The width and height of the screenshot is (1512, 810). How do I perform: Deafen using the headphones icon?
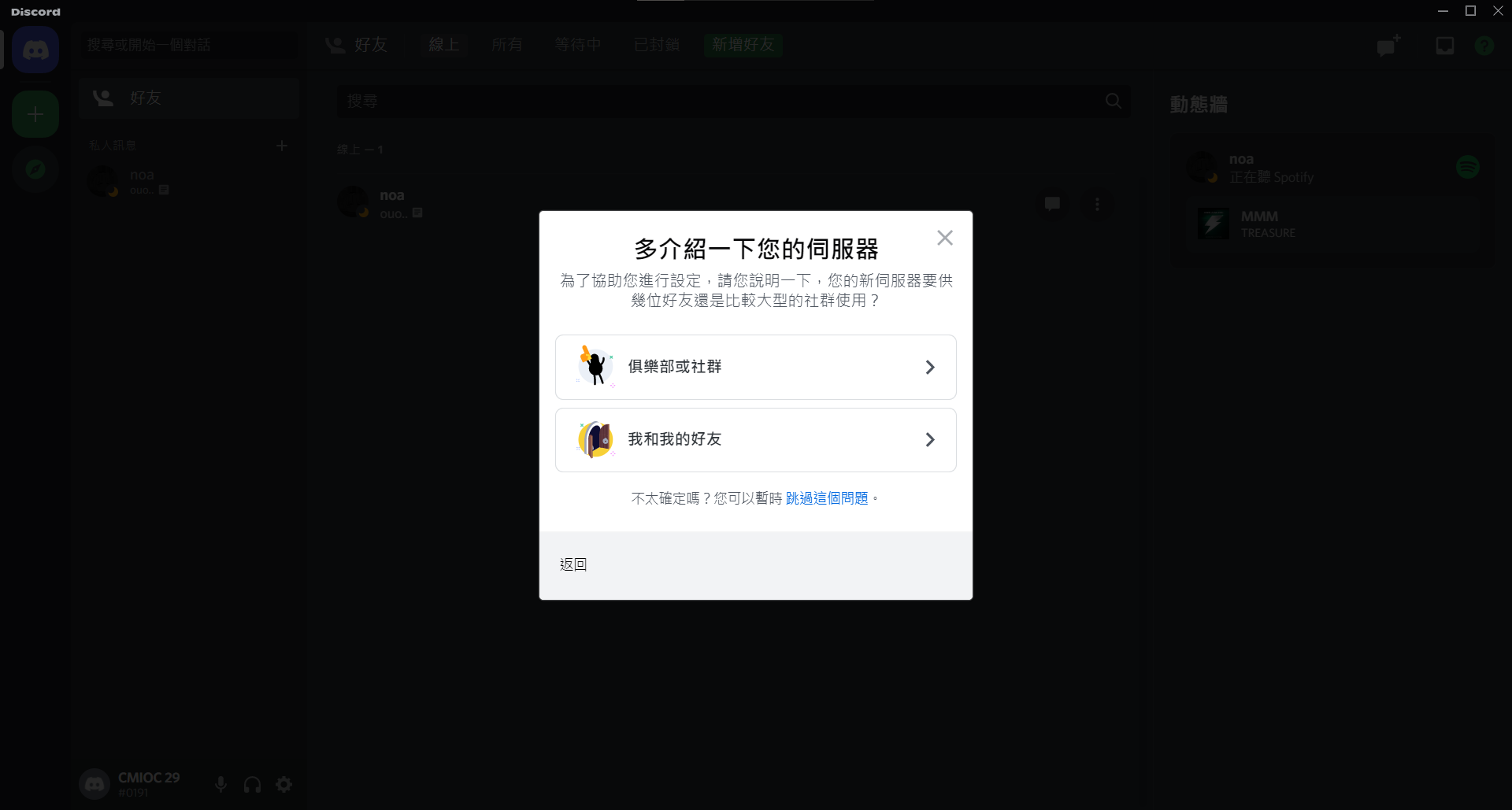(x=253, y=784)
